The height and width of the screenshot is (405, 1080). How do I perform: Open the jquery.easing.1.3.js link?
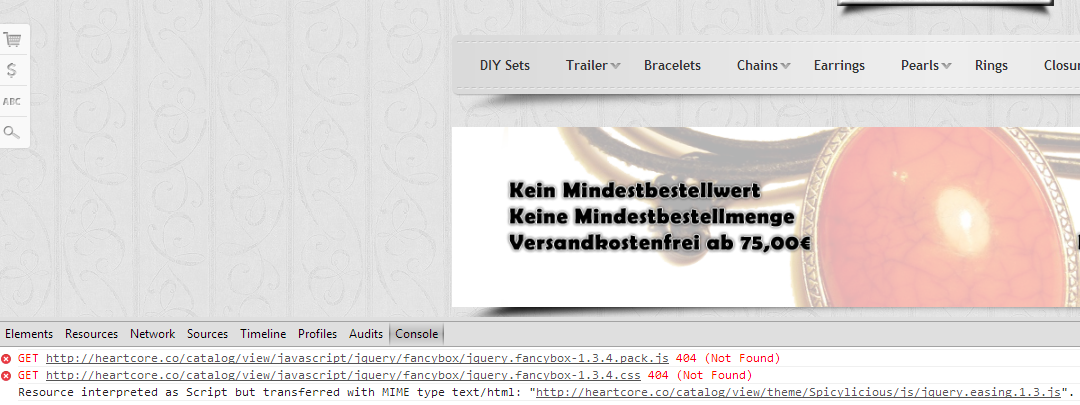799,393
